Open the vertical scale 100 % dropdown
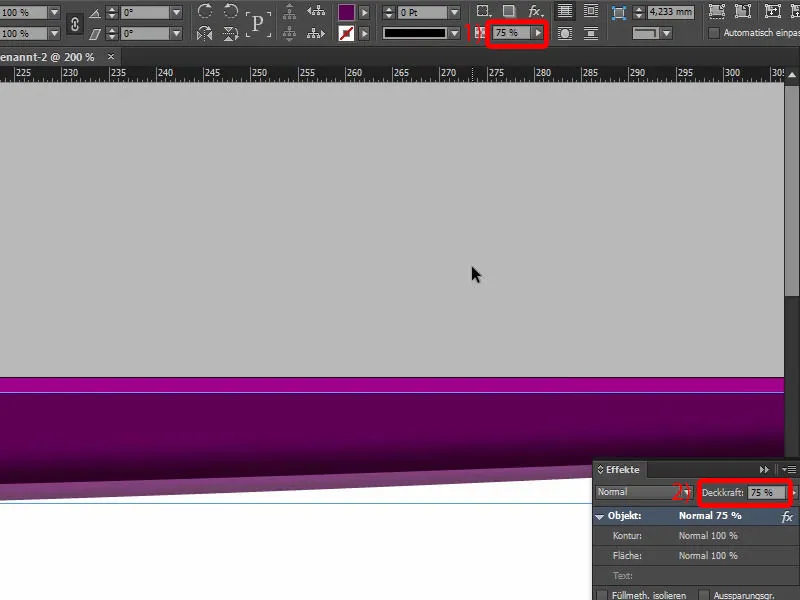The image size is (800, 600). [x=54, y=34]
